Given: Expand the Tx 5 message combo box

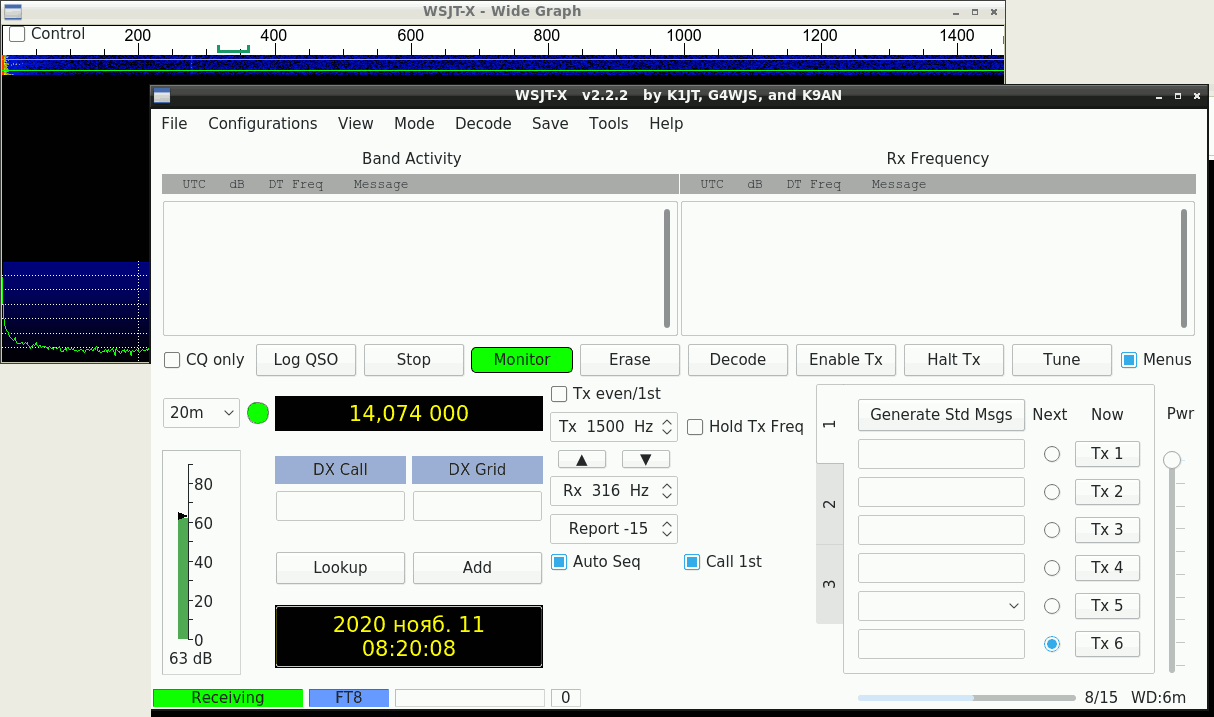Looking at the screenshot, I should coord(942,606).
